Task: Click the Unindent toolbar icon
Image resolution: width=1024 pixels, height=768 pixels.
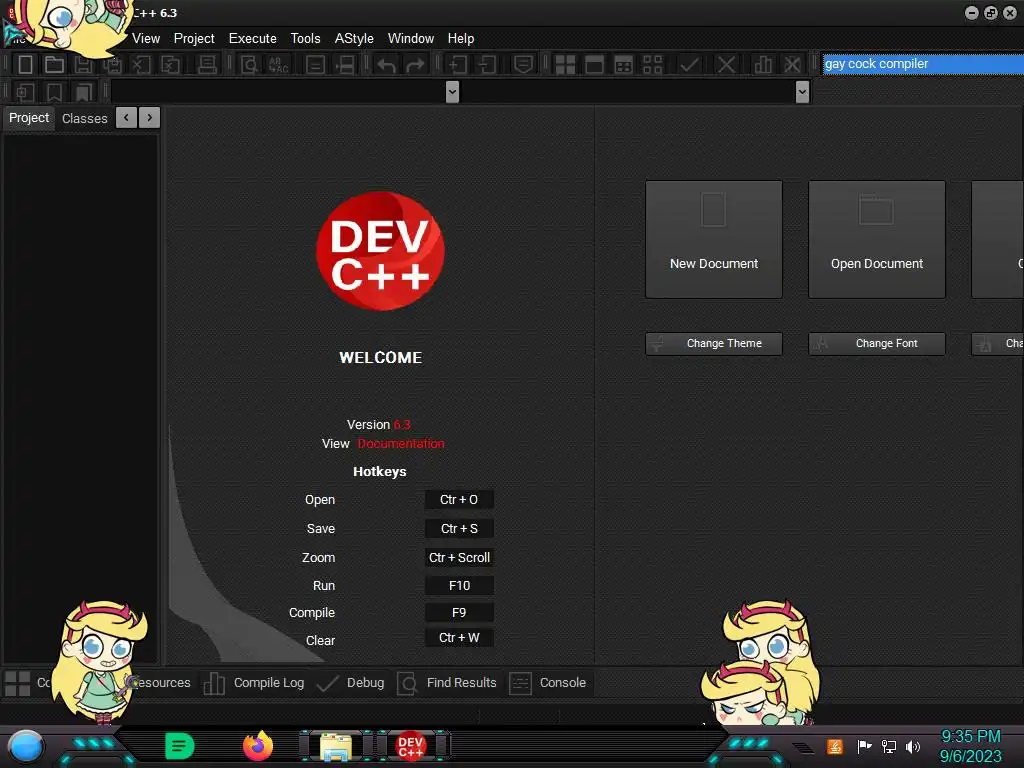Action: point(487,64)
